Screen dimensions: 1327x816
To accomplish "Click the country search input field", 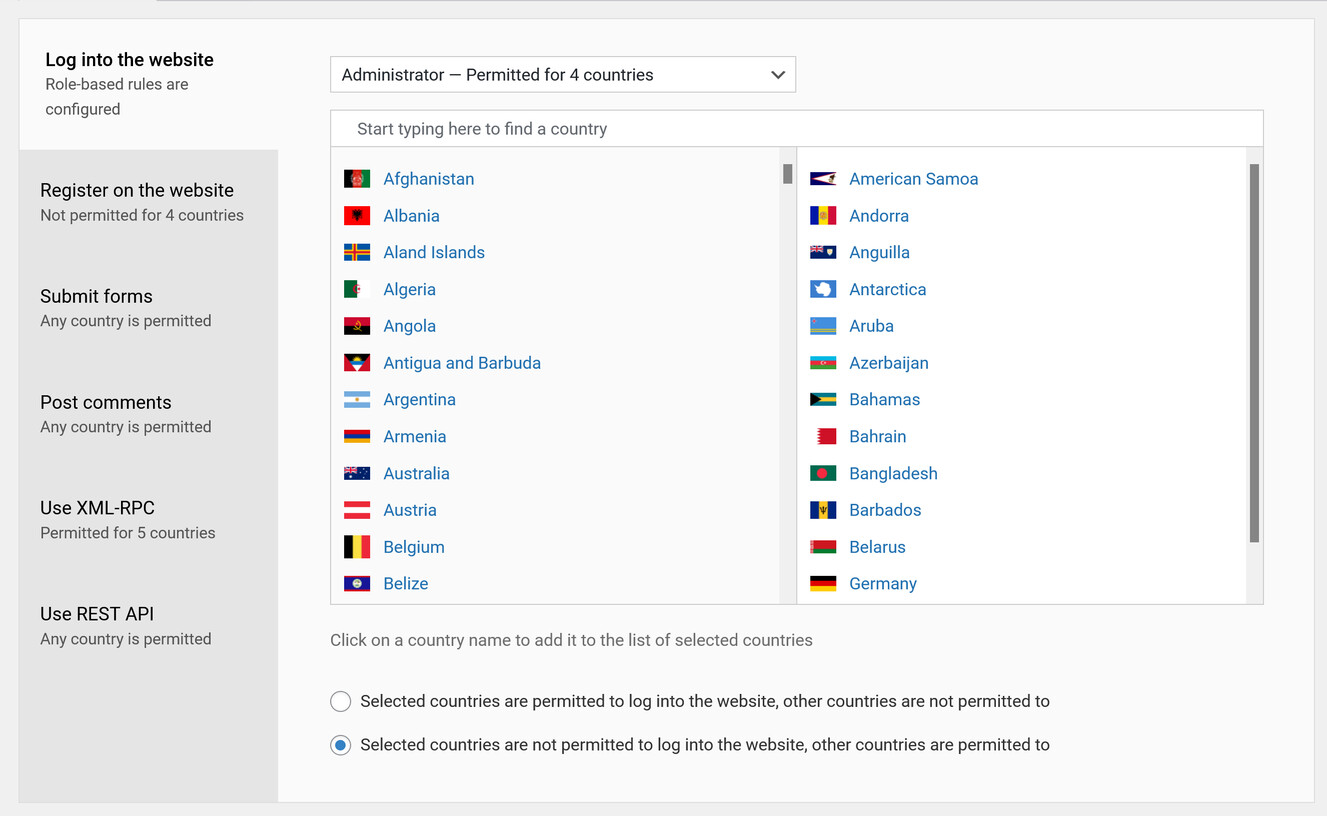I will coord(796,129).
